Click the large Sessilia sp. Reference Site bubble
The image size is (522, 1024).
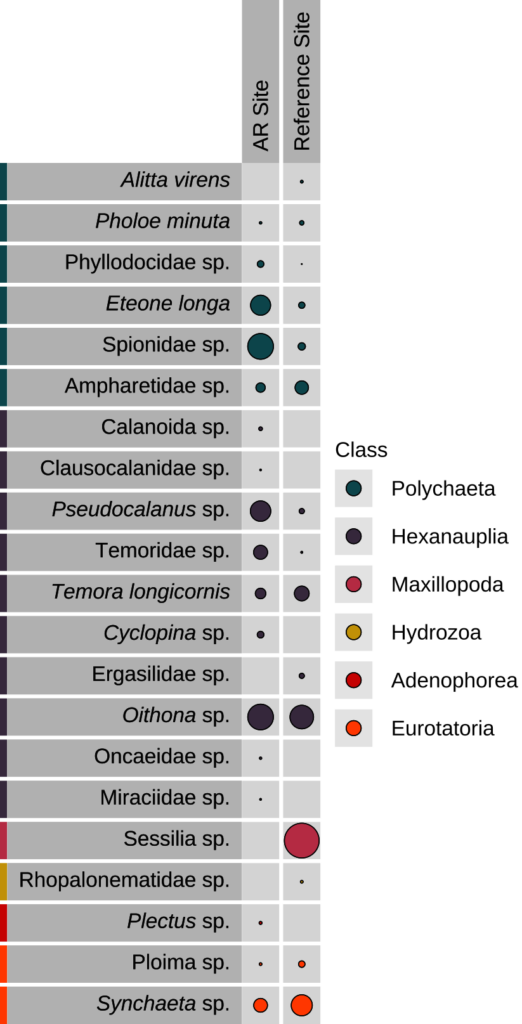pyautogui.click(x=302, y=840)
